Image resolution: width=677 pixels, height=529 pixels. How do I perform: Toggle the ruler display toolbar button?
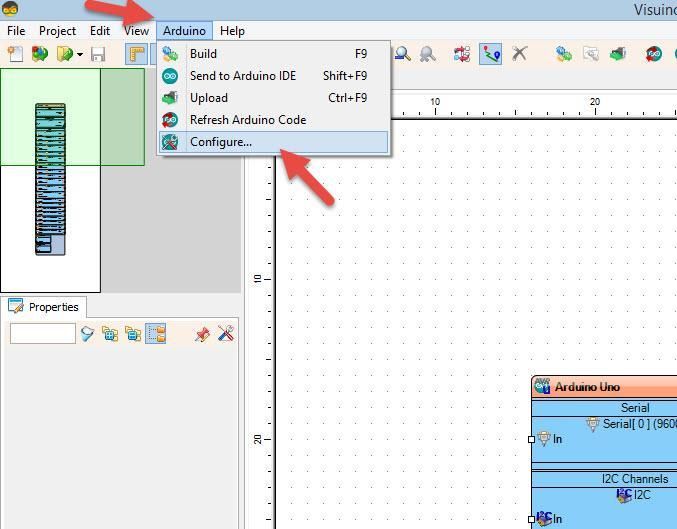136,54
